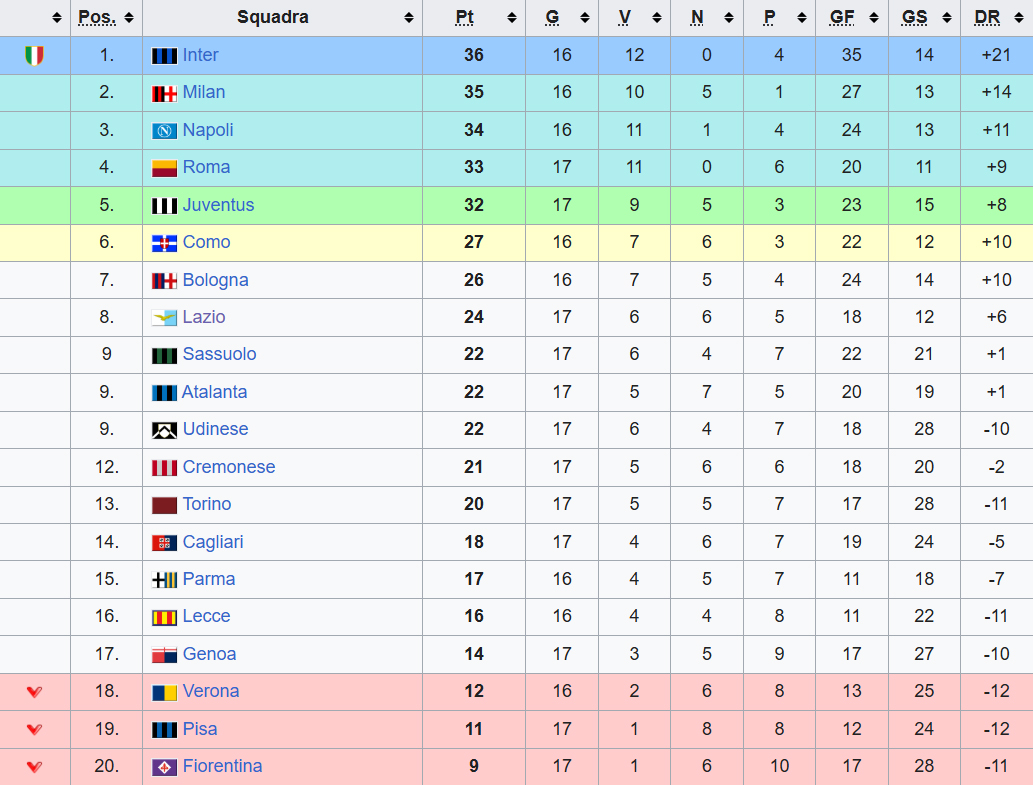Viewport: 1033px width, 785px height.
Task: Click the Cagliari flag icon
Action: [x=164, y=543]
